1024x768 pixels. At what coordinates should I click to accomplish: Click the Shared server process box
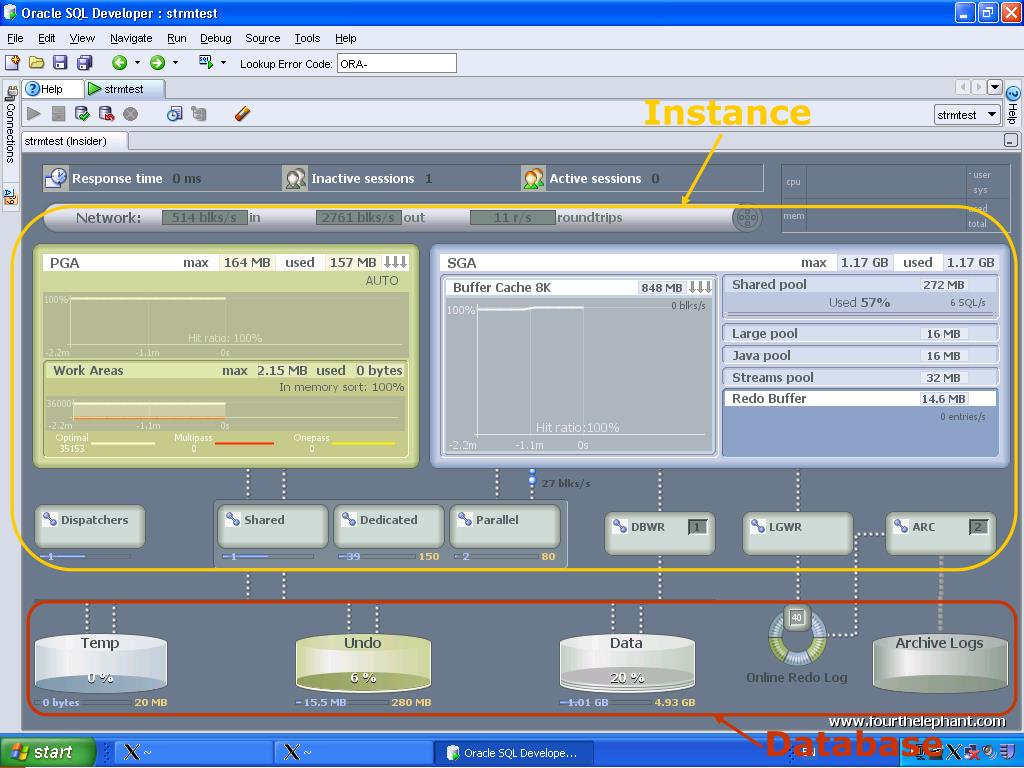273,526
